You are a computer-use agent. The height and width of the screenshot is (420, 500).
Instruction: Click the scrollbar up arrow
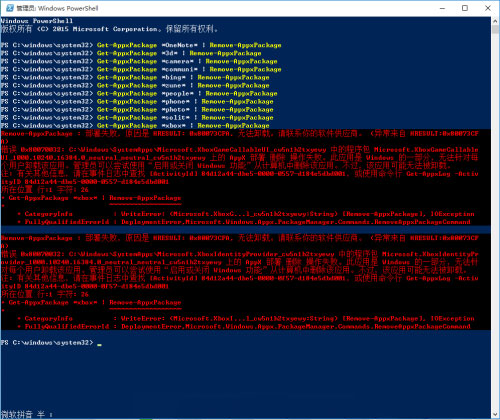495,20
